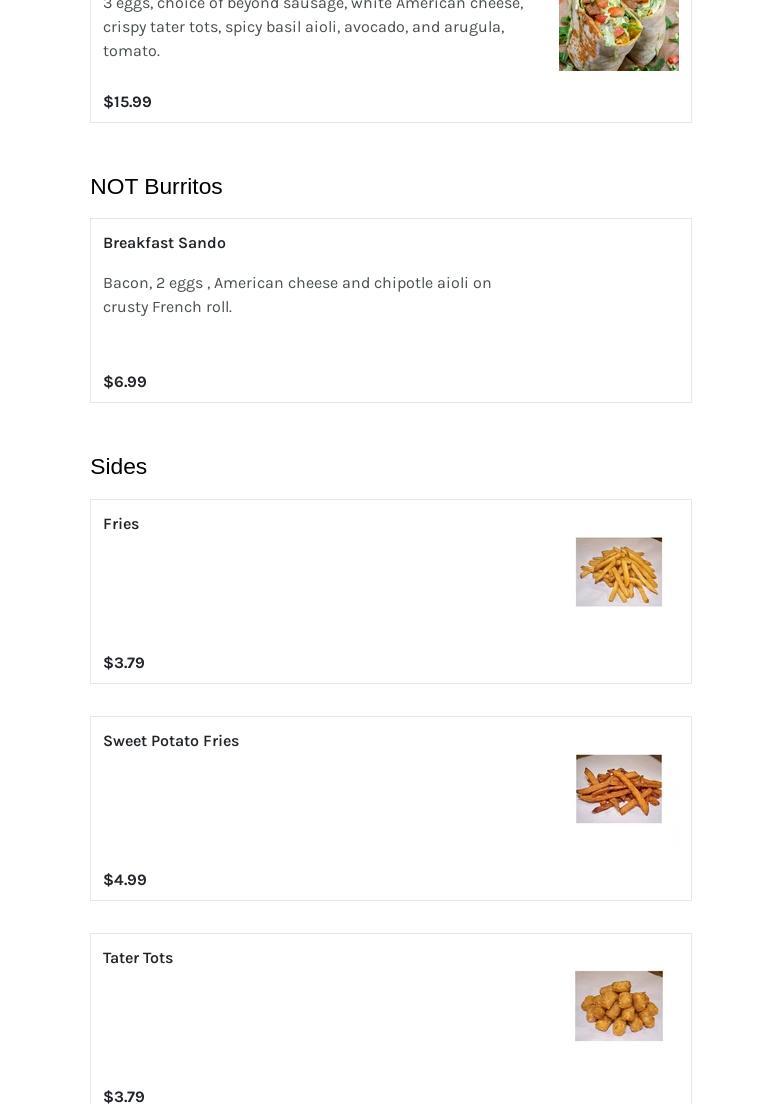The width and height of the screenshot is (782, 1104).
Task: Click the $4.99 Sweet Potato Fries price
Action: point(125,879)
